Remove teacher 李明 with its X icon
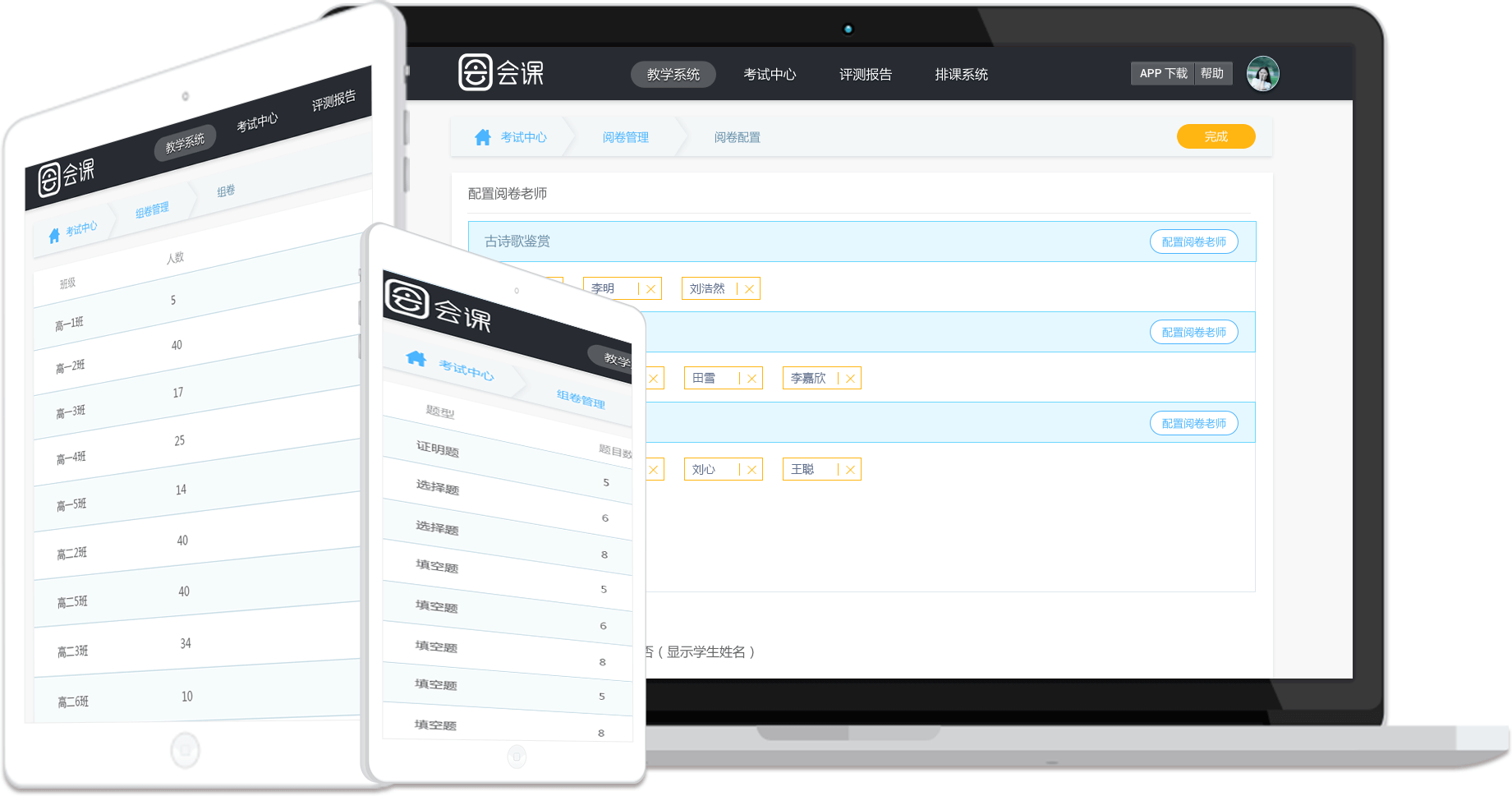The image size is (1512, 796). [x=650, y=289]
